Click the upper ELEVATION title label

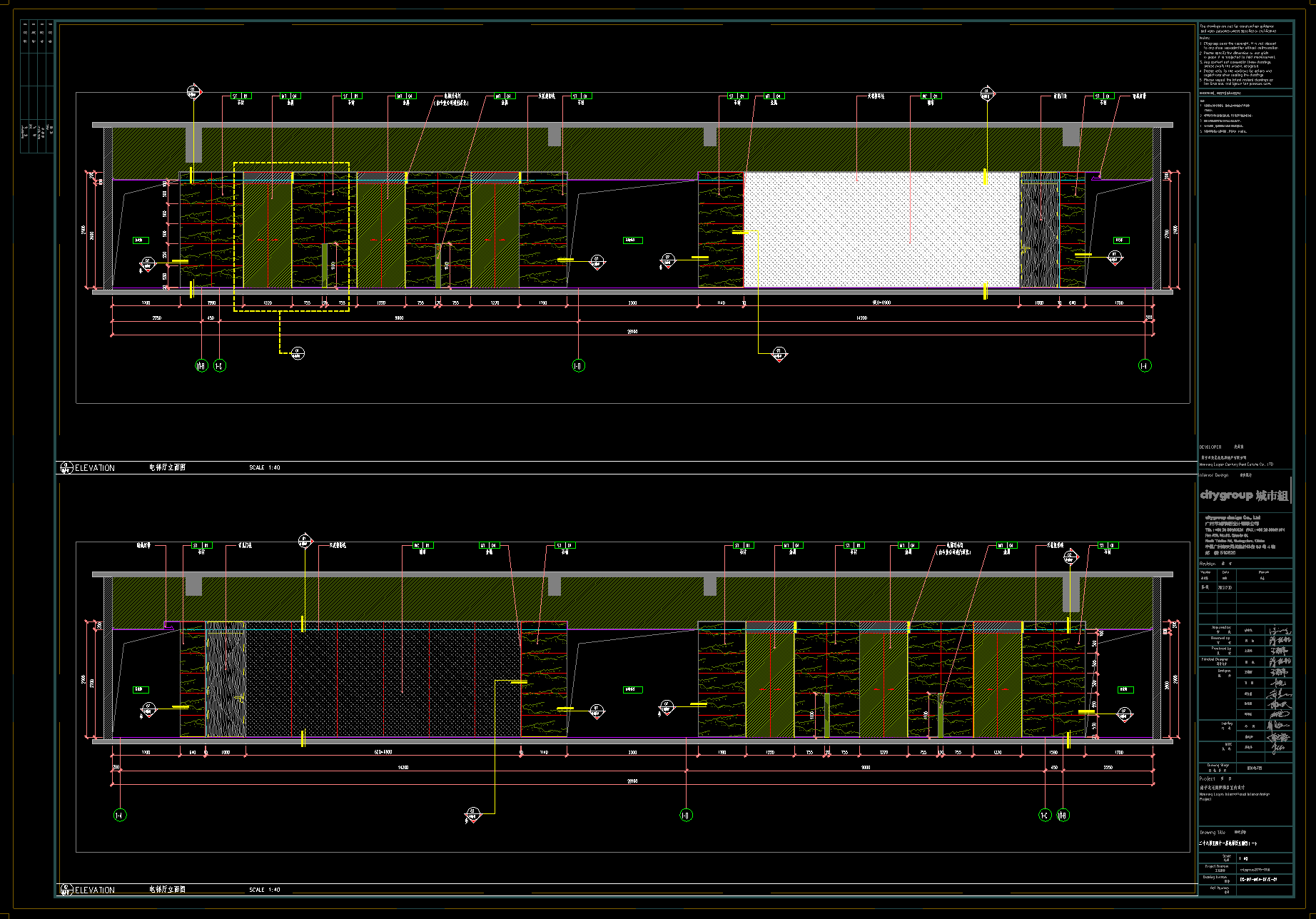coord(94,468)
